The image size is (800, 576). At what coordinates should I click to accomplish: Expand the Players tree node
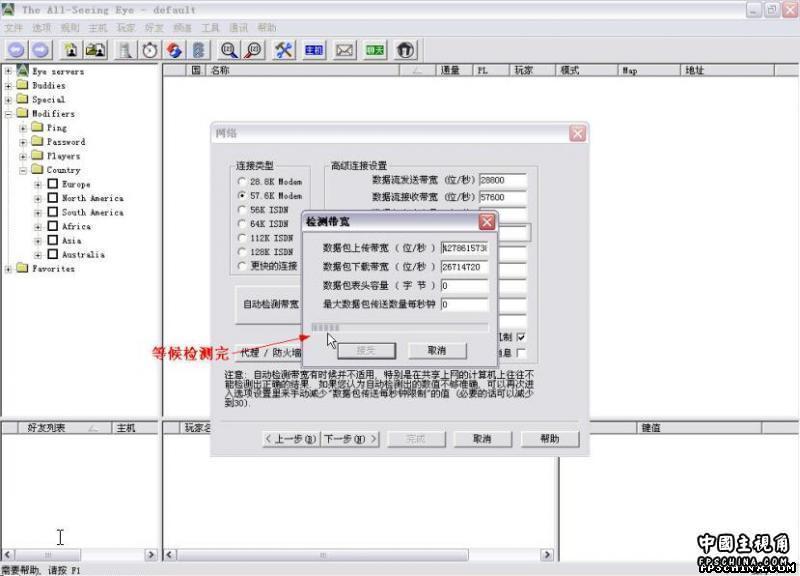click(23, 156)
